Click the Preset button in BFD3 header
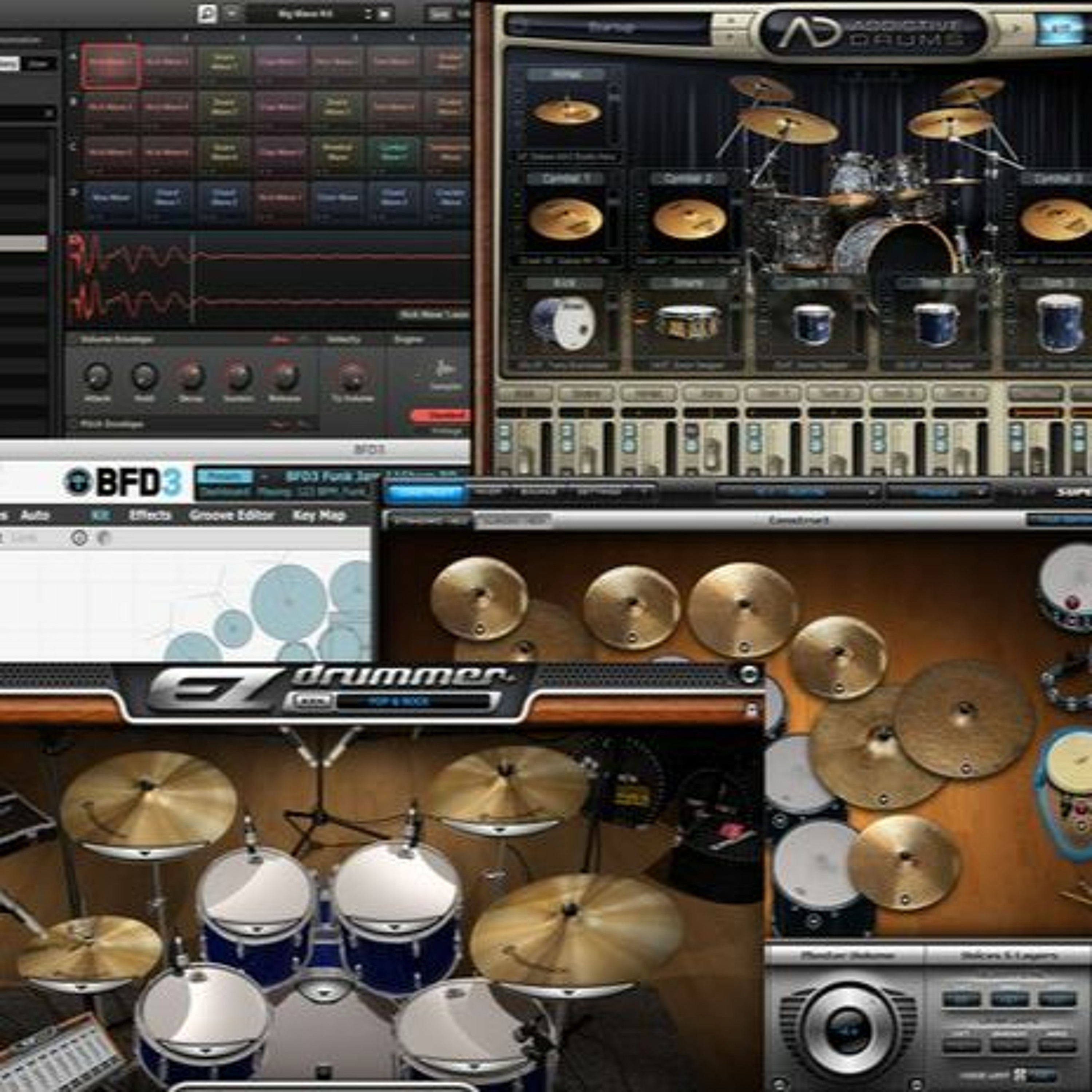 pyautogui.click(x=224, y=476)
